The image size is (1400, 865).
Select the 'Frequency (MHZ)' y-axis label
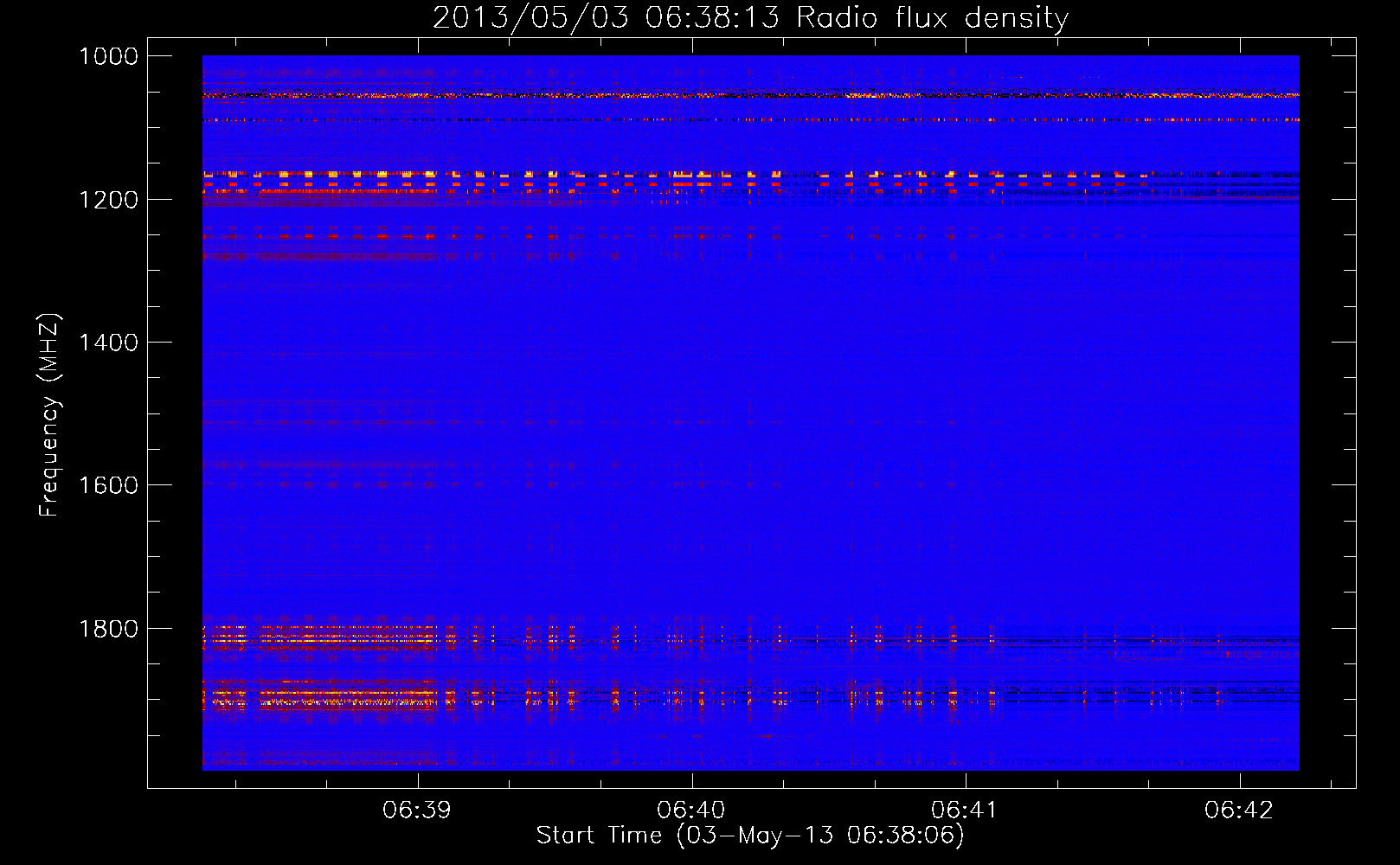point(49,415)
